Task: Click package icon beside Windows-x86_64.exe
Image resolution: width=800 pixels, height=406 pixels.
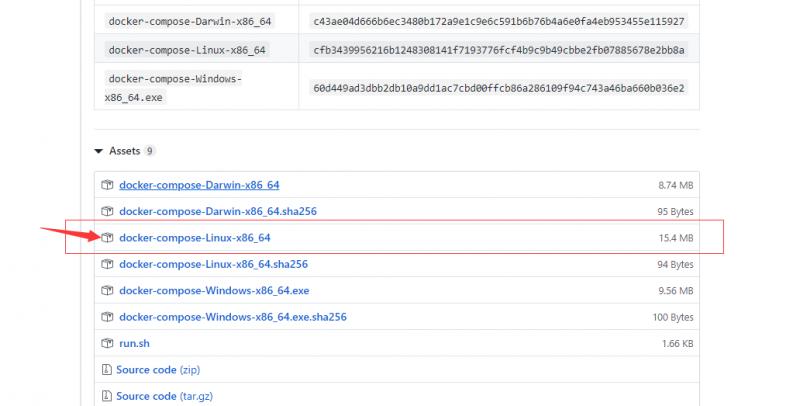Action: pos(107,291)
